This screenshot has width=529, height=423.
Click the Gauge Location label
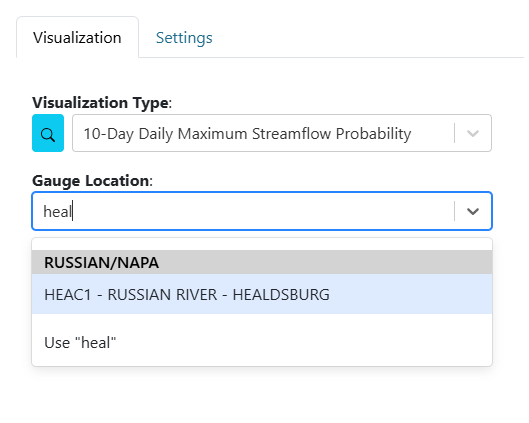[x=92, y=181]
